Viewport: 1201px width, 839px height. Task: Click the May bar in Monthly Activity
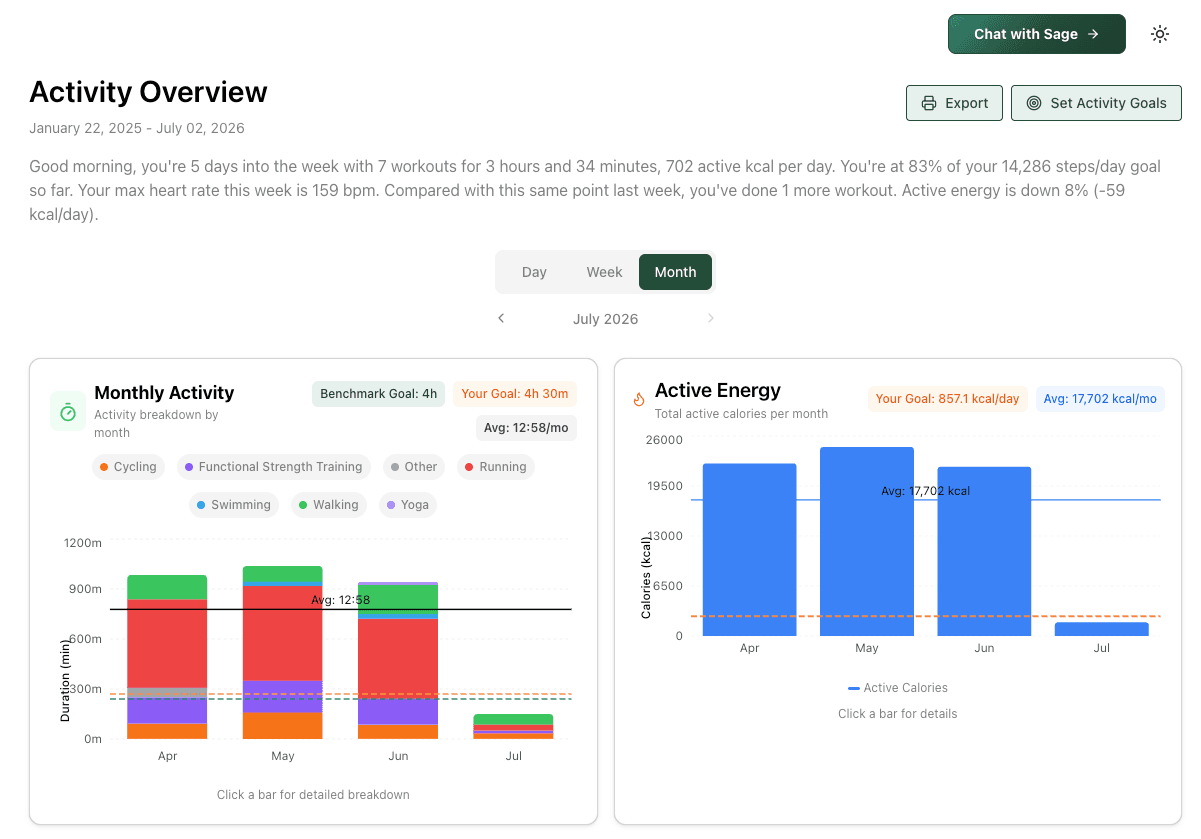283,652
